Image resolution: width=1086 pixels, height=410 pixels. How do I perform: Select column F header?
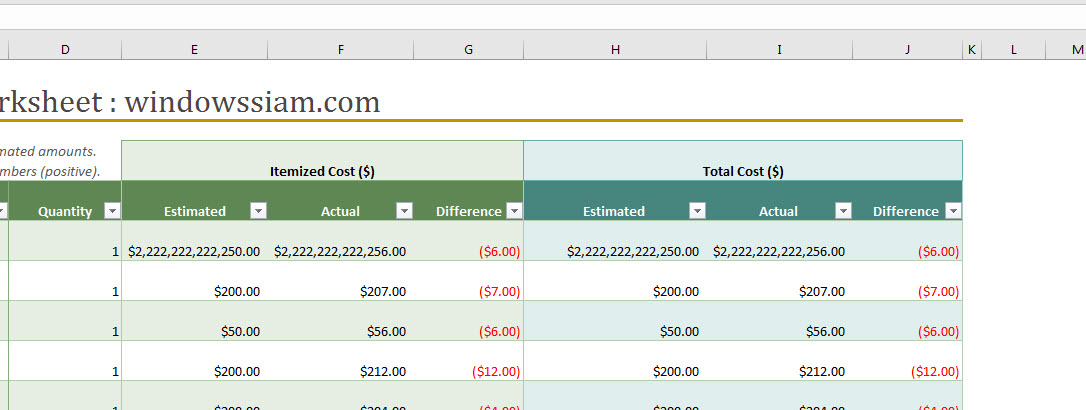(341, 50)
